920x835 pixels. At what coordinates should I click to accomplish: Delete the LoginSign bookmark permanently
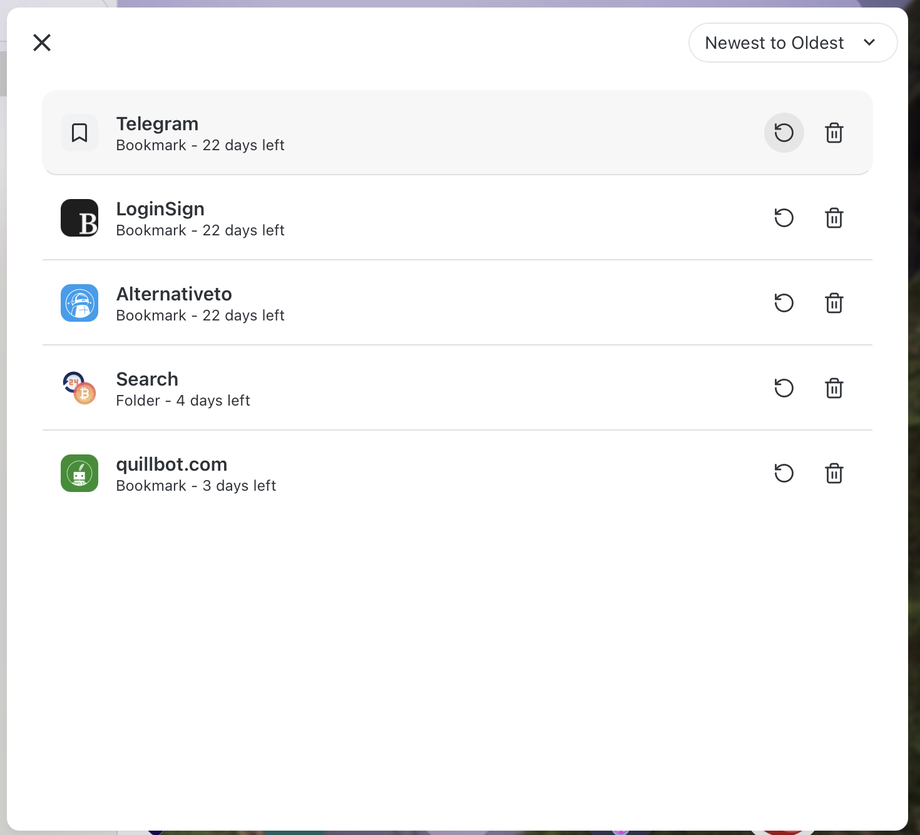pyautogui.click(x=834, y=218)
